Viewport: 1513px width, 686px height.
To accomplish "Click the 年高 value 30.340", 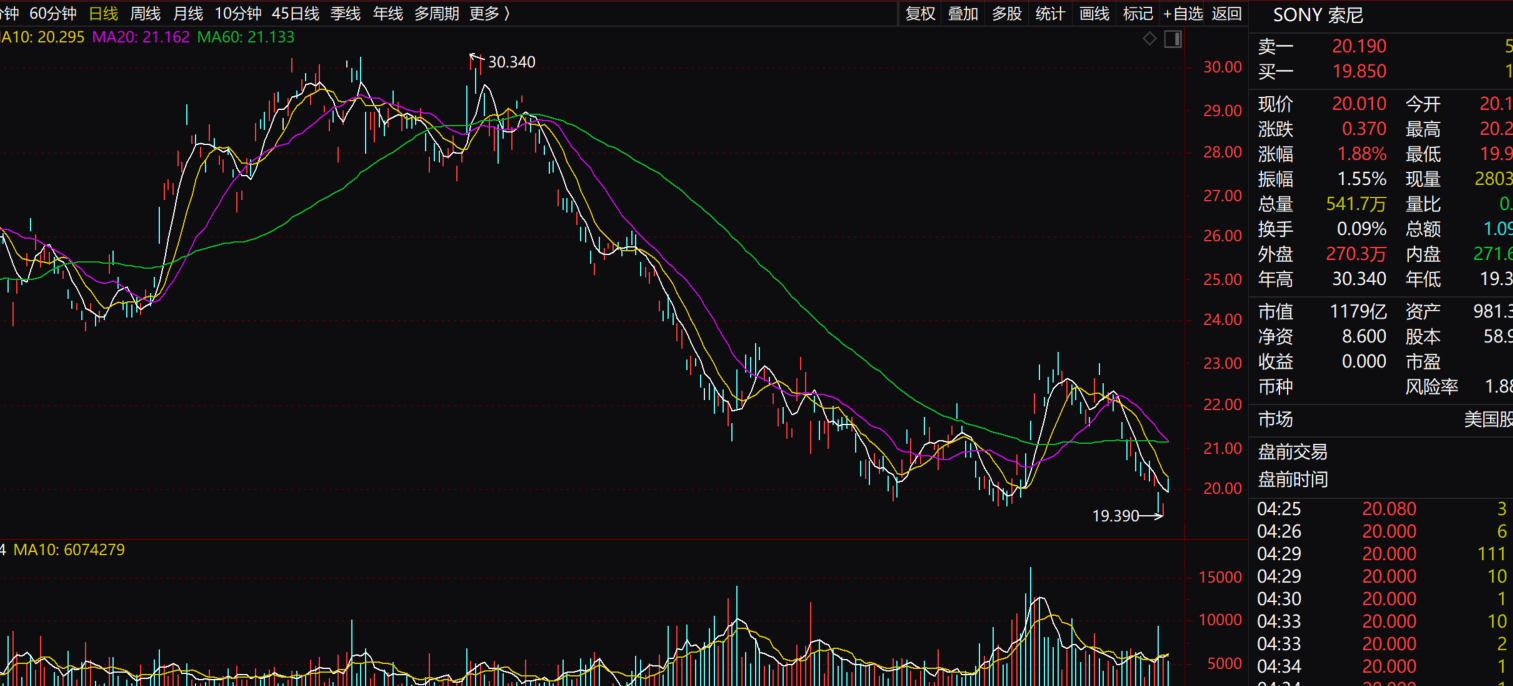I will 1359,279.
